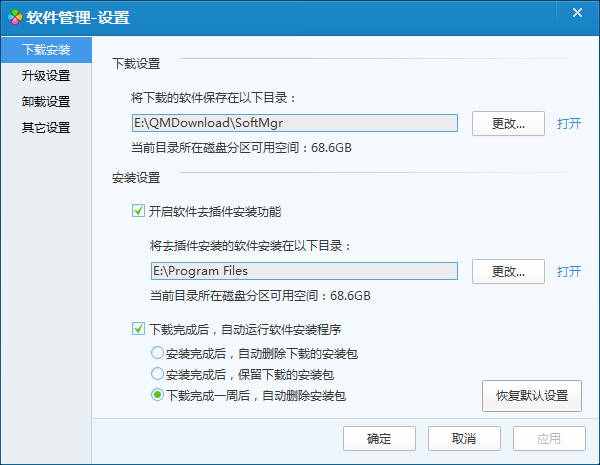
Task: Toggle 下载完成后，自动运行软件安装程序 checkbox
Action: (x=138, y=329)
